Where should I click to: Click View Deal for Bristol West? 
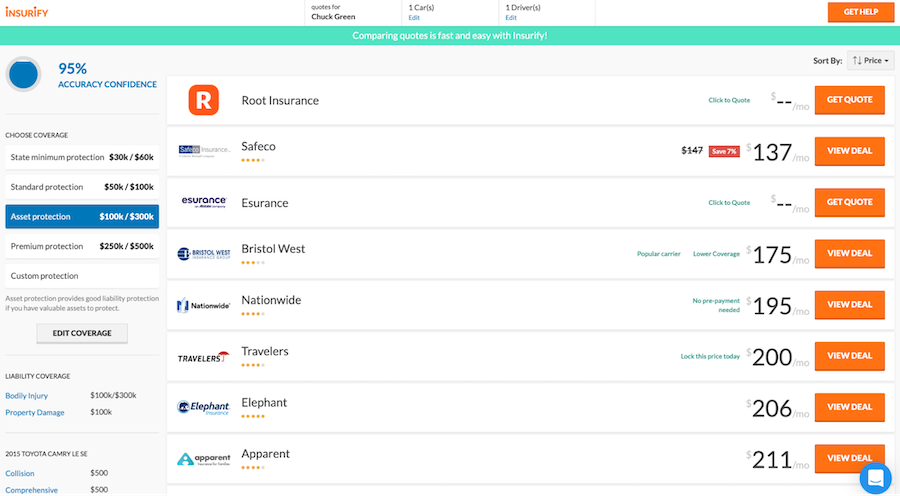tap(849, 253)
